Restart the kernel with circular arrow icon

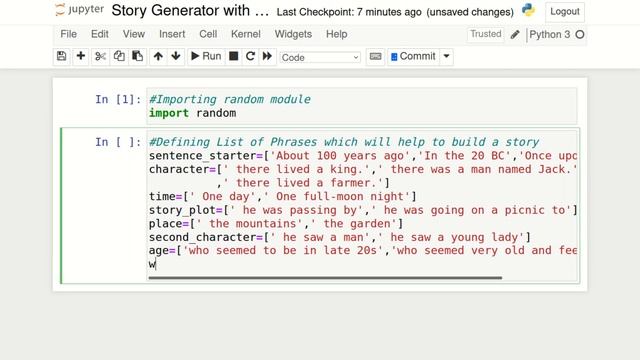point(250,56)
